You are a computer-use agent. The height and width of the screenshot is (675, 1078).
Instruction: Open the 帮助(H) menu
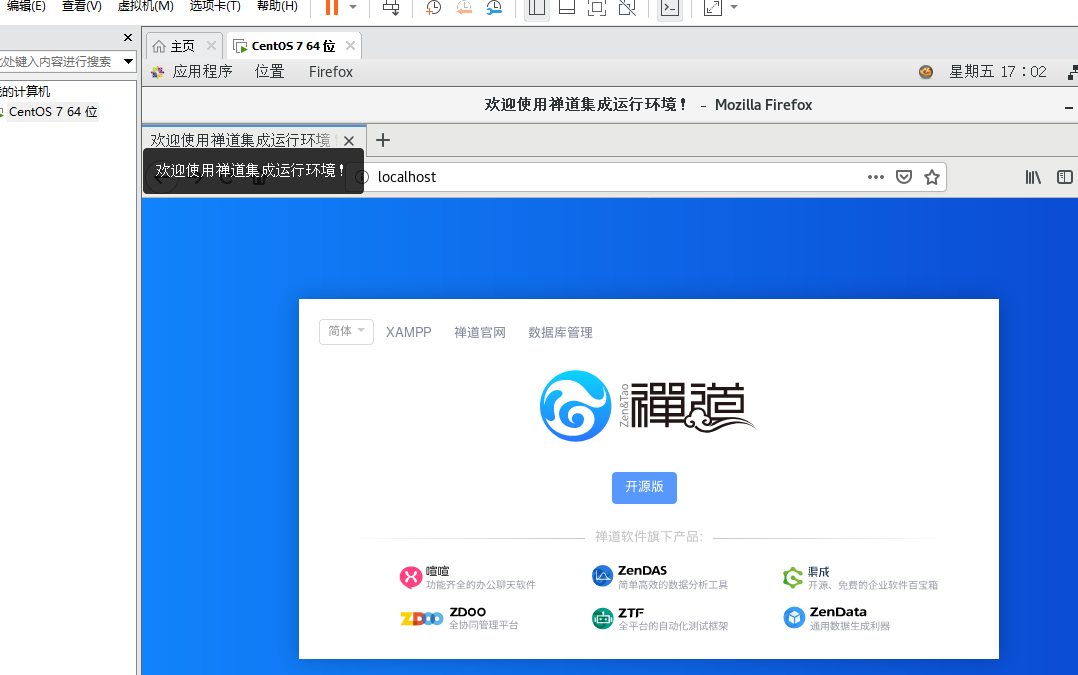tap(277, 6)
